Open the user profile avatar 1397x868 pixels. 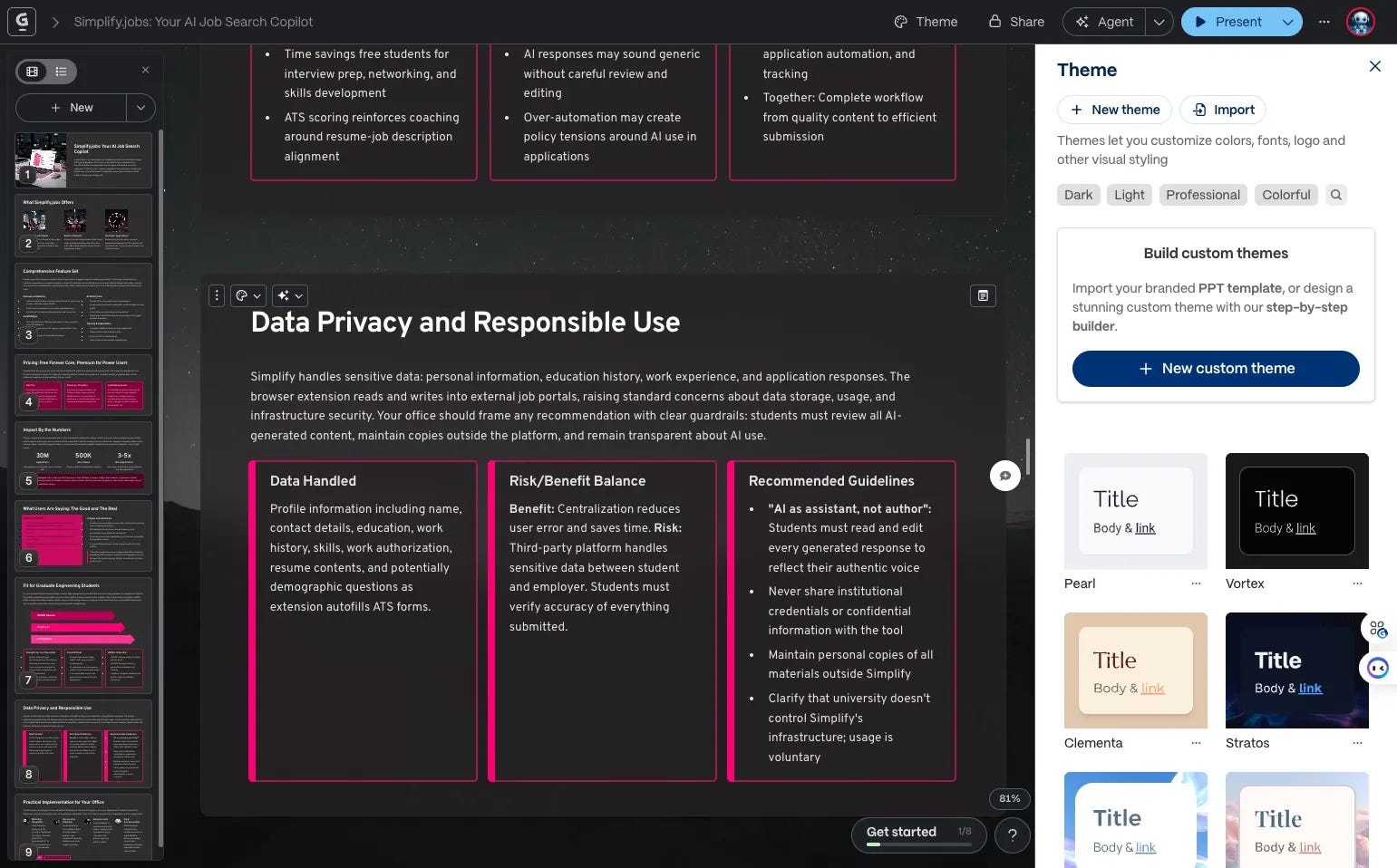[x=1360, y=22]
